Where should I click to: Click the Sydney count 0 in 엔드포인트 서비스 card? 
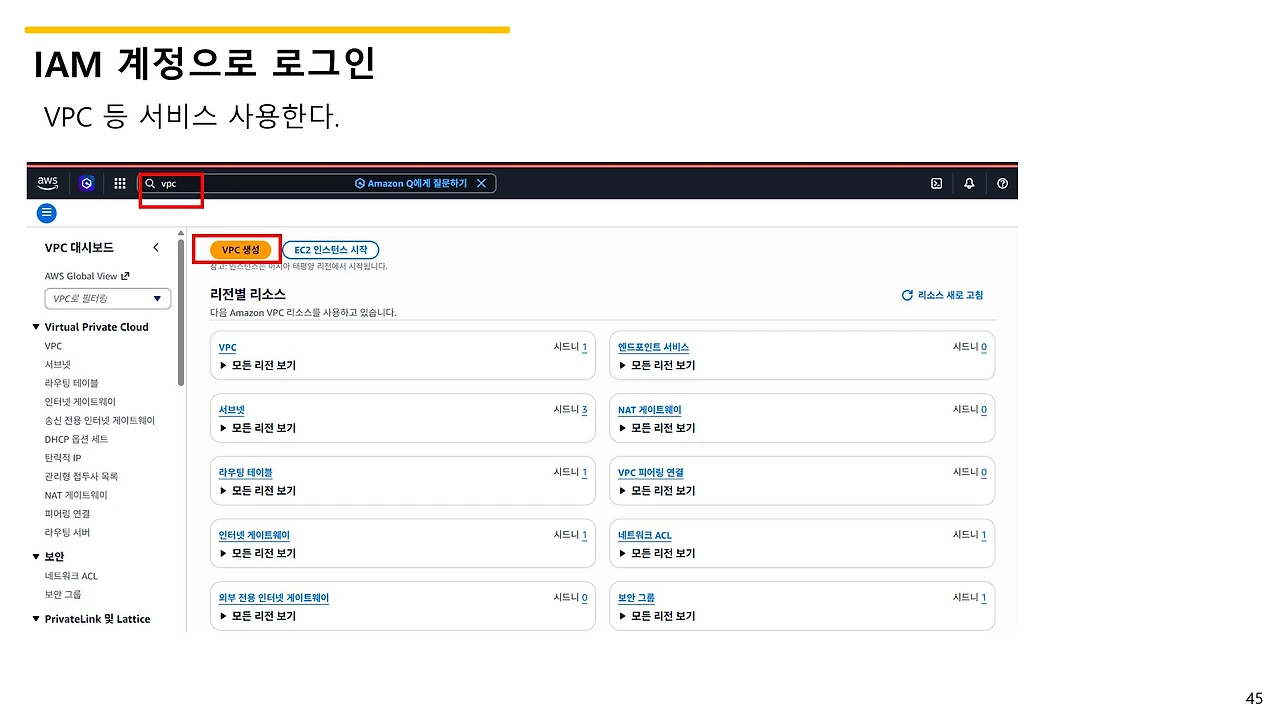click(x=984, y=347)
